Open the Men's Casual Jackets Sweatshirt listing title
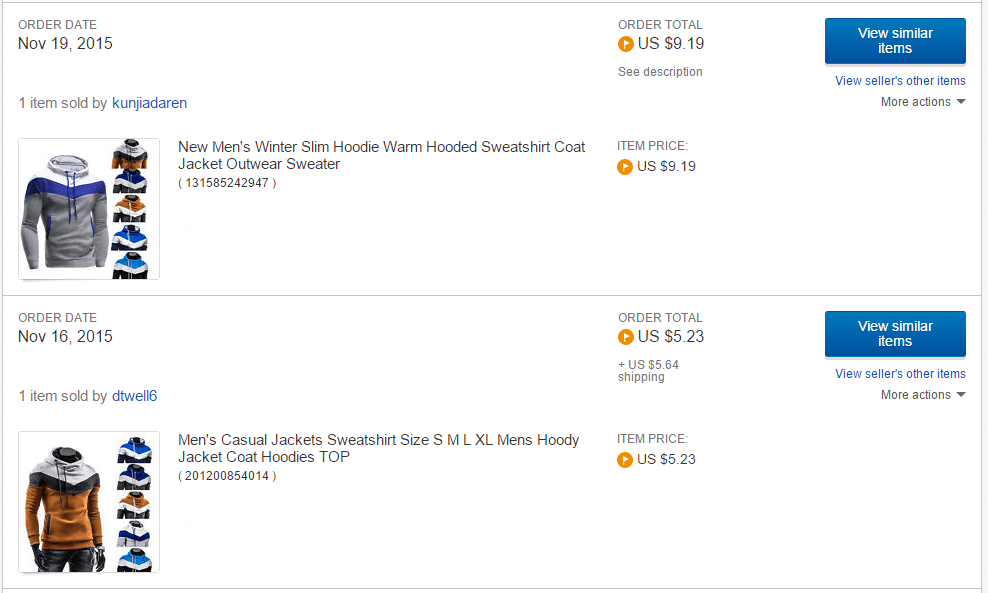The width and height of the screenshot is (988, 593). [x=378, y=448]
